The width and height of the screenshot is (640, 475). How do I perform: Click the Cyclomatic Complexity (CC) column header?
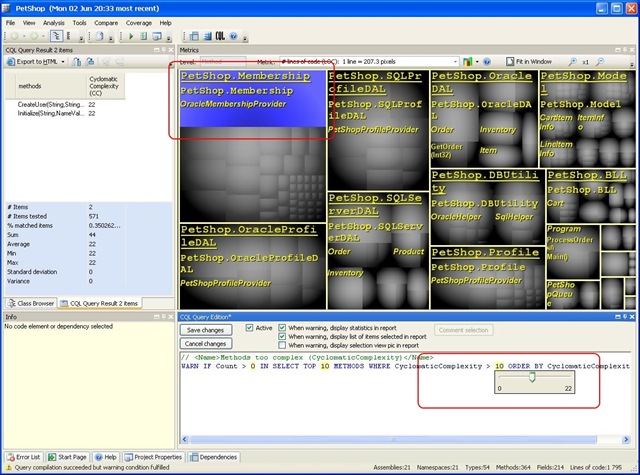[x=105, y=86]
